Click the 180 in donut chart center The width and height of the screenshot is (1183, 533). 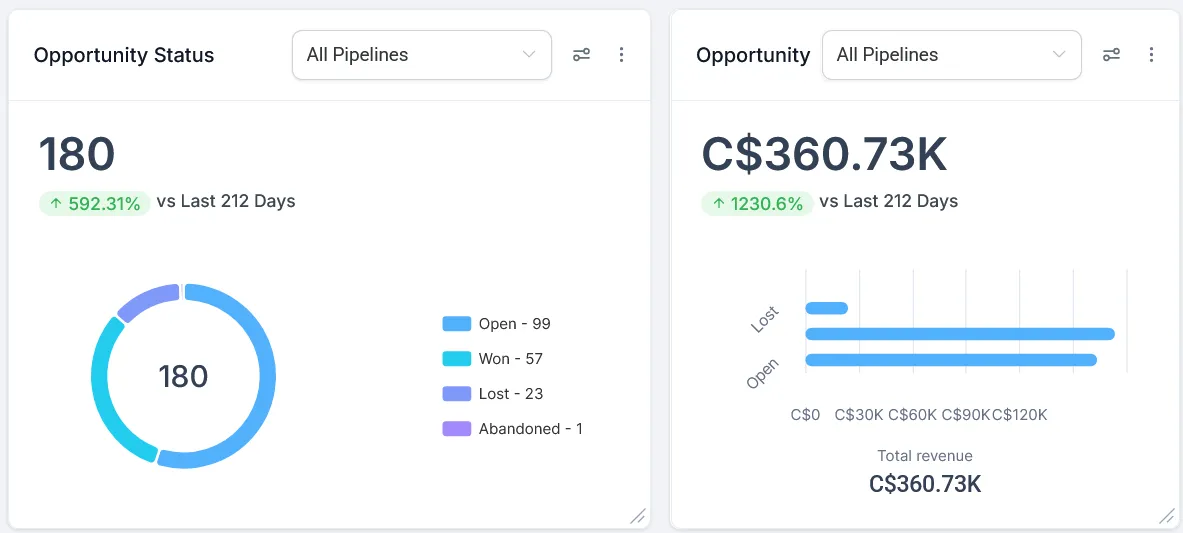pos(183,377)
